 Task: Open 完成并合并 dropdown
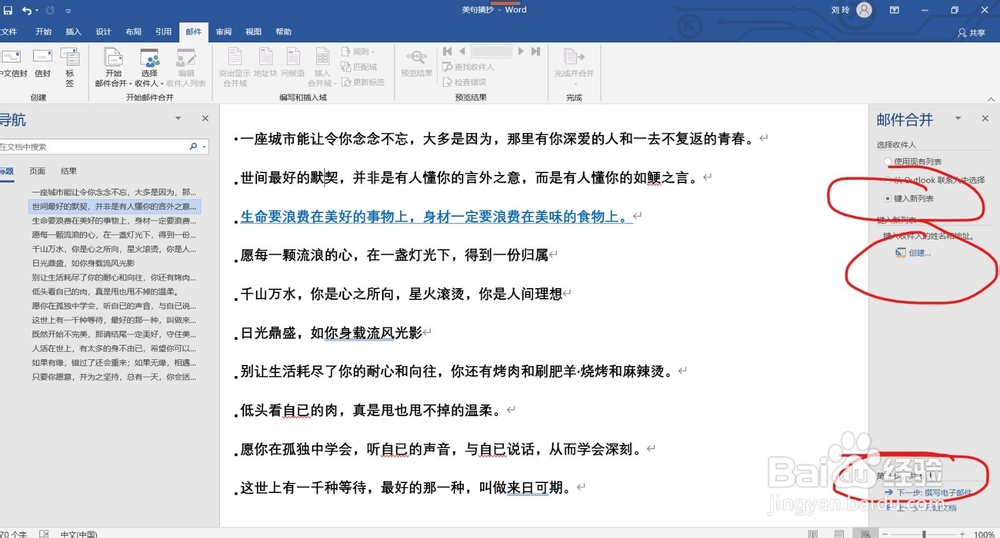[574, 66]
